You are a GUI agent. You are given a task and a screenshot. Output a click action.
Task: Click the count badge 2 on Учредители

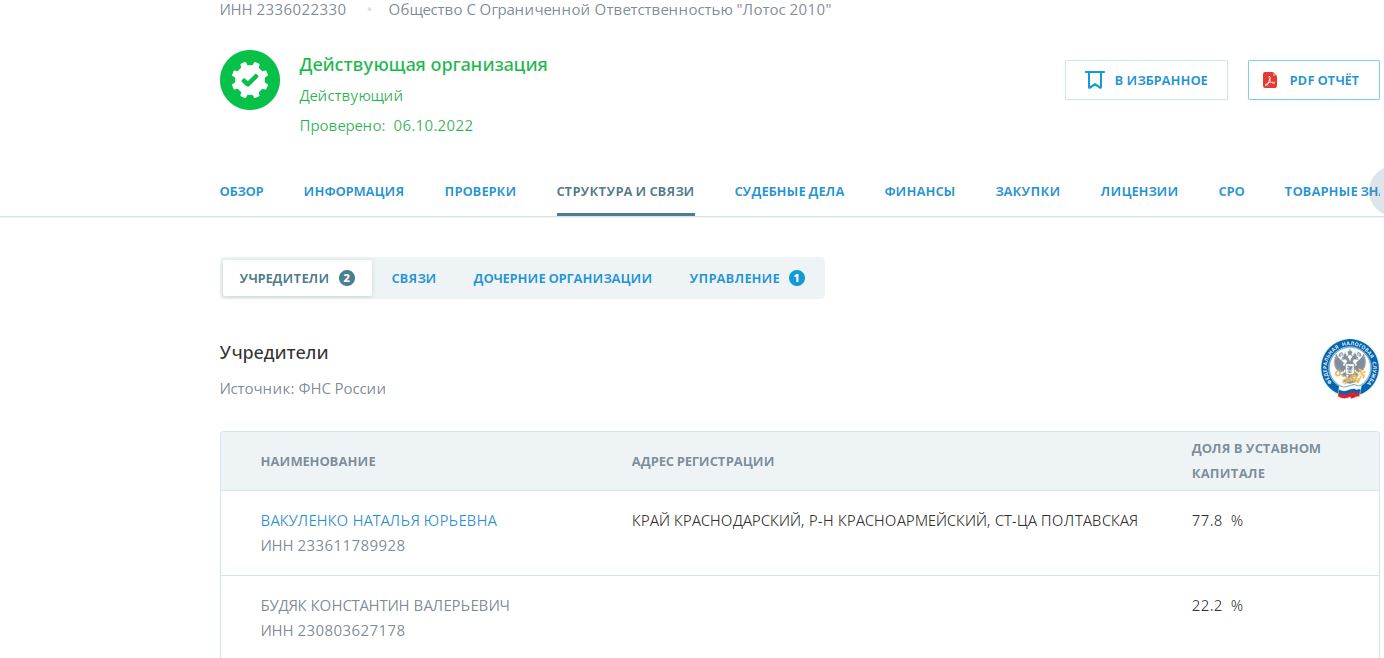[347, 278]
